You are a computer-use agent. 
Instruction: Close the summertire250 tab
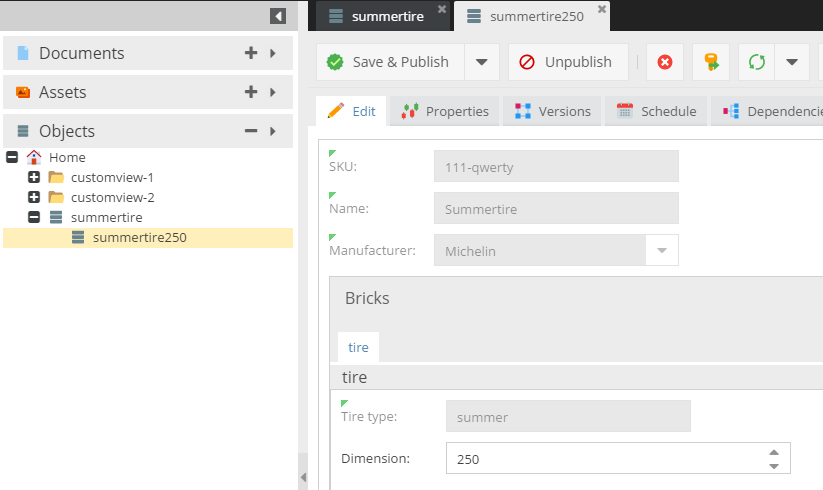tap(601, 9)
